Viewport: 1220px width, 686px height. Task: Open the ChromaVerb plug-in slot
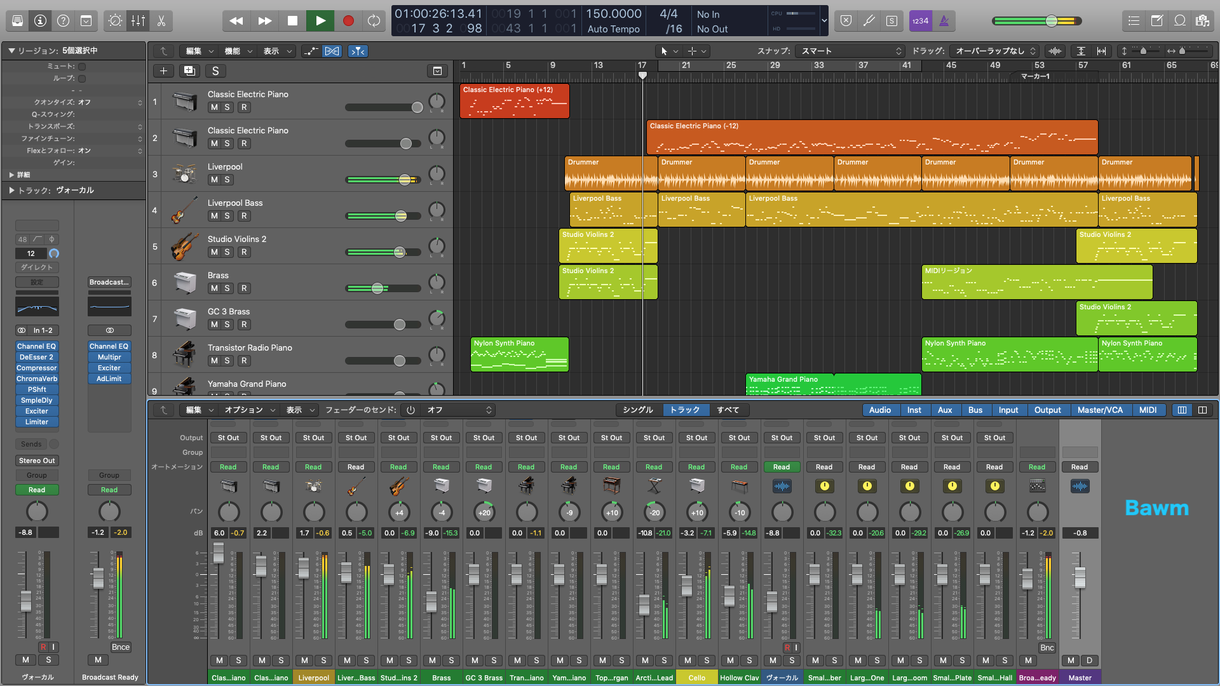[37, 379]
